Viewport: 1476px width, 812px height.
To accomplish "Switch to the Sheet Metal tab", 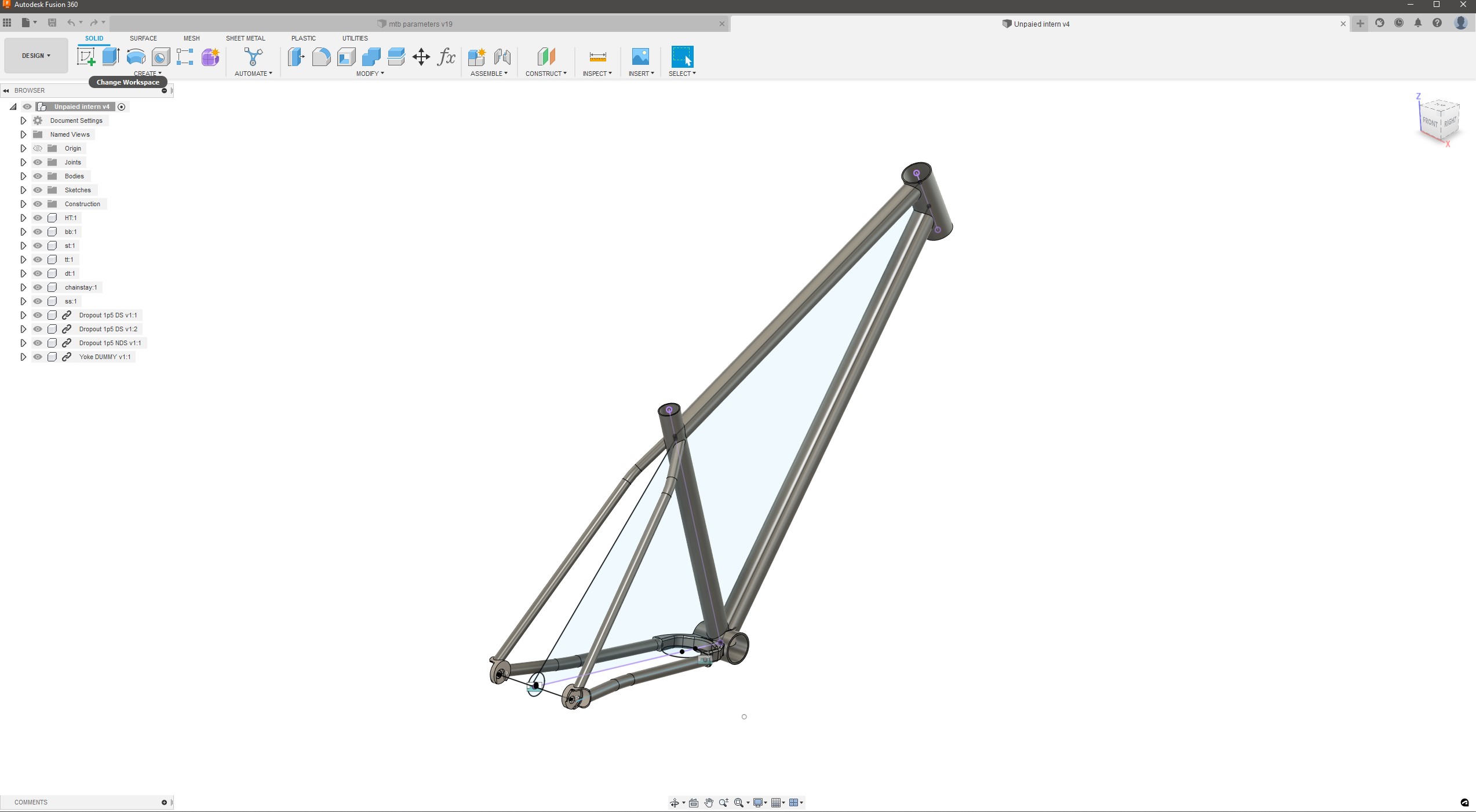I will pos(246,38).
